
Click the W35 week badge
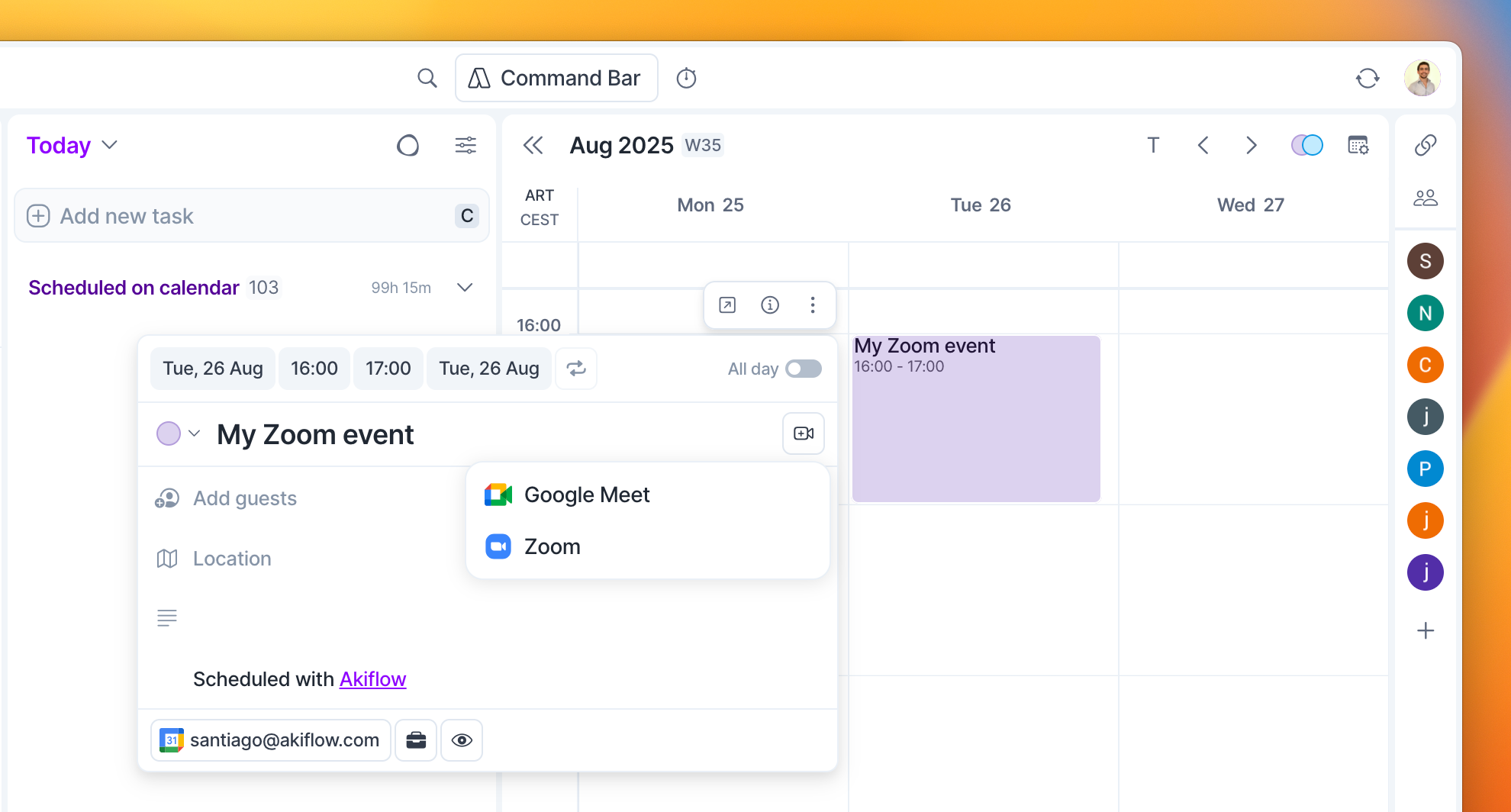click(x=703, y=145)
